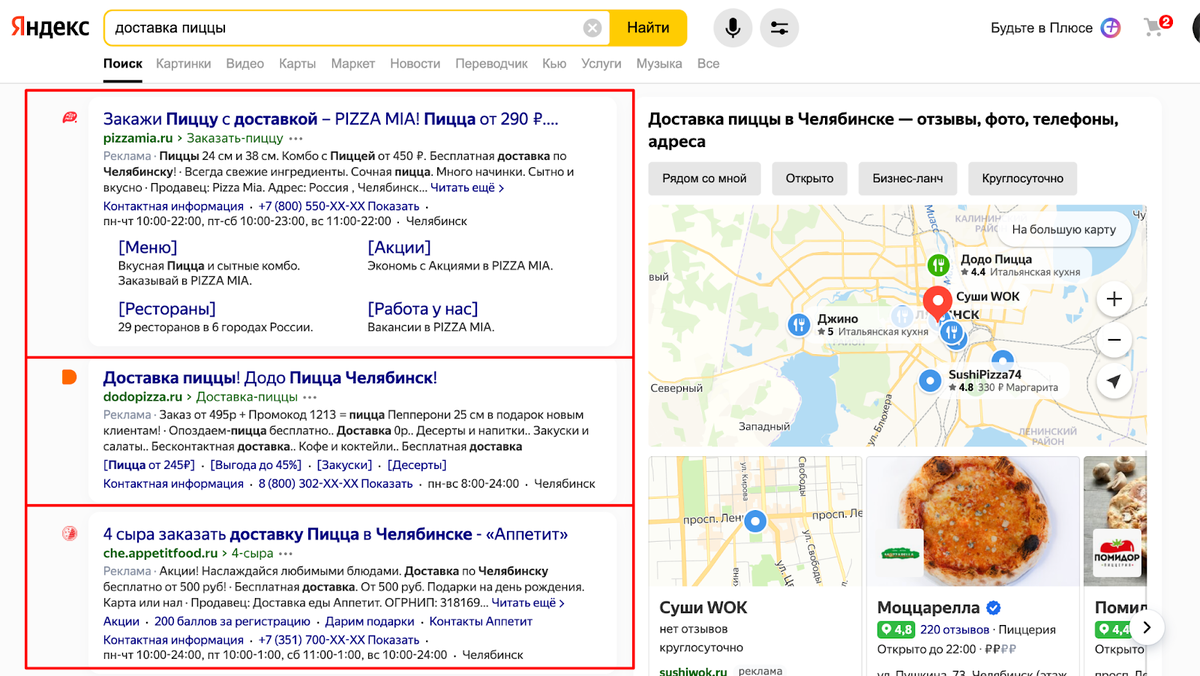Show the Pizza Mia phone number +7 (800) 550
Viewport: 1200px width, 676px height.
pos(338,206)
